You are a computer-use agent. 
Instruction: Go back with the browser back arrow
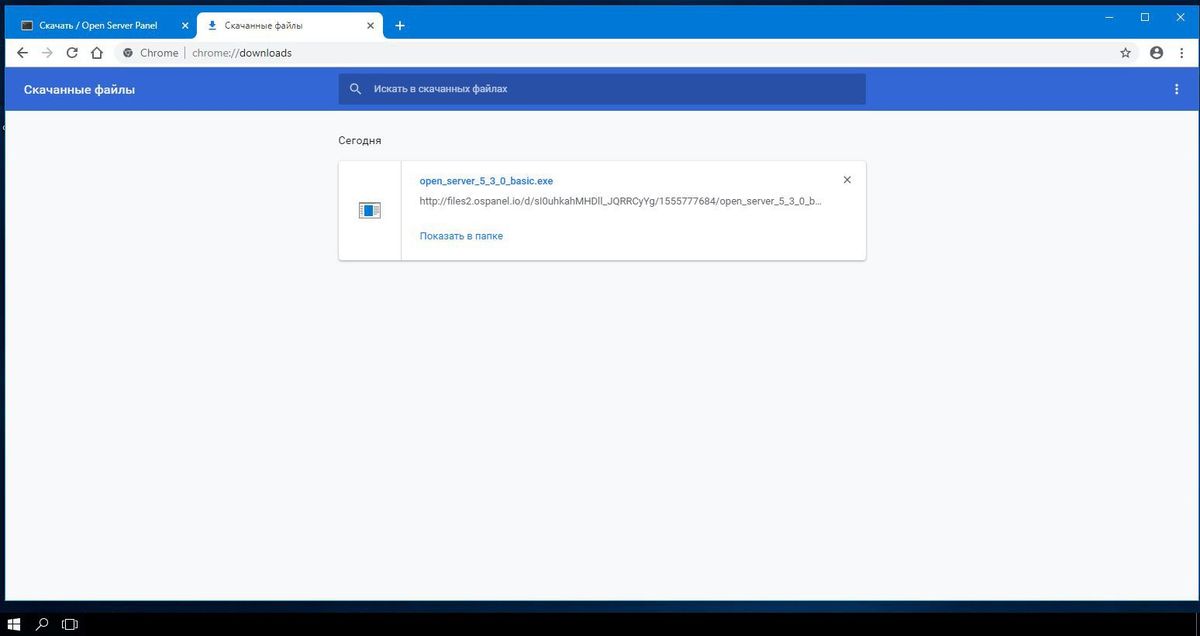(23, 53)
